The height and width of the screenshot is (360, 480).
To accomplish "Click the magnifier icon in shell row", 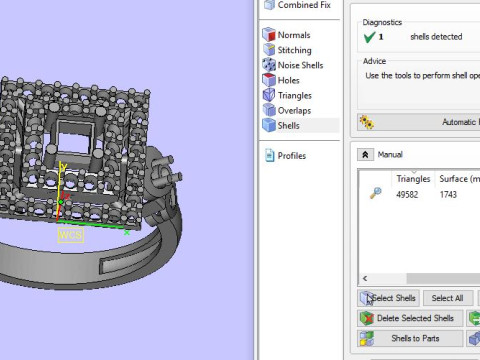I will point(376,193).
